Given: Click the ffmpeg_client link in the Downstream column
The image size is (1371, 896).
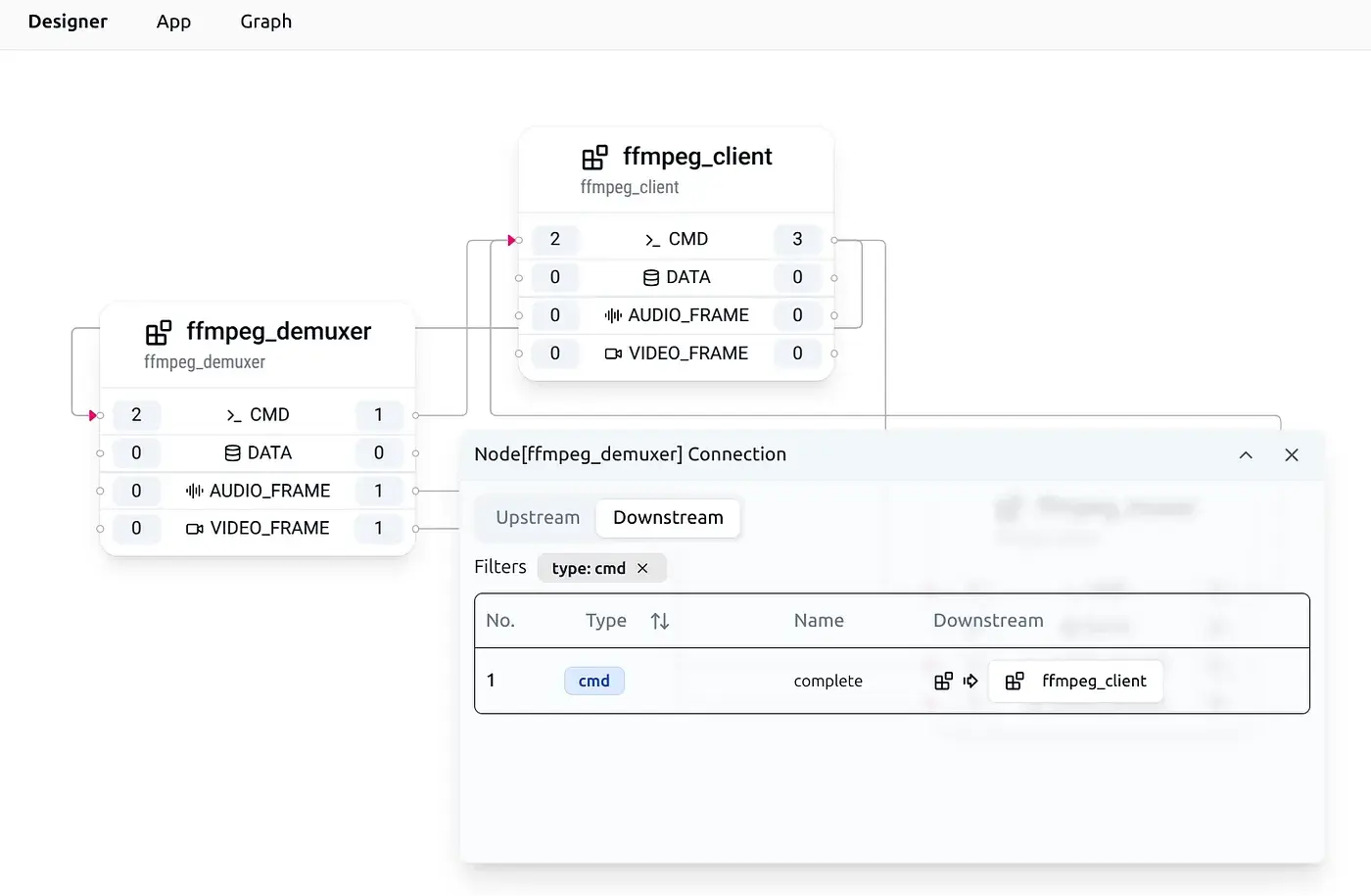Looking at the screenshot, I should click(x=1075, y=681).
